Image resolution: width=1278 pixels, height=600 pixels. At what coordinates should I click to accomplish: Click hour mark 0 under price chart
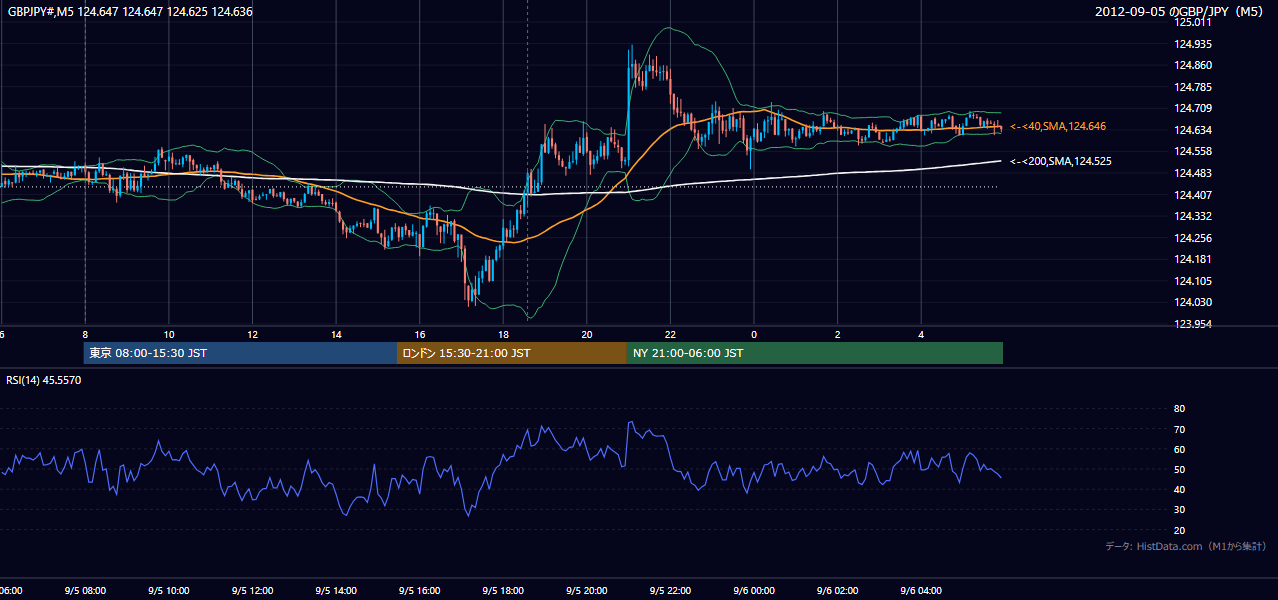pos(754,334)
